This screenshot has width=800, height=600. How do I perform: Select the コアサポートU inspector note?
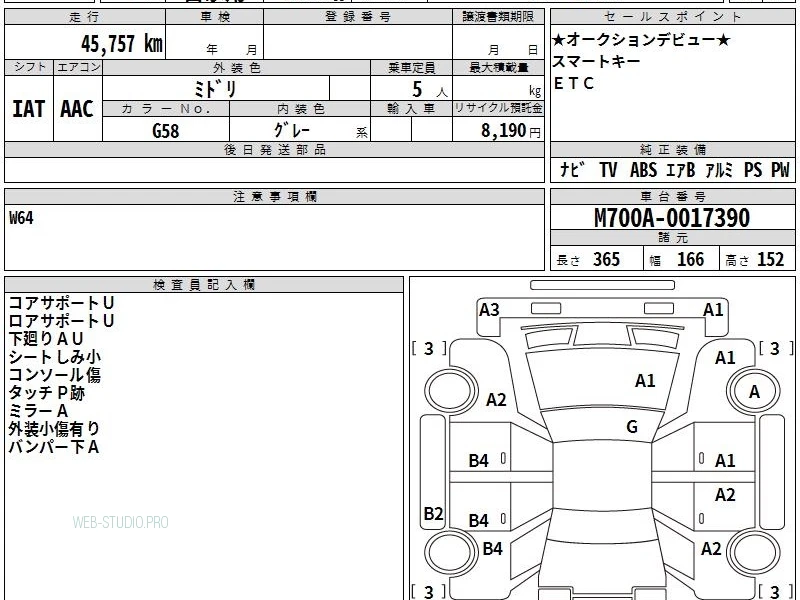(x=61, y=303)
